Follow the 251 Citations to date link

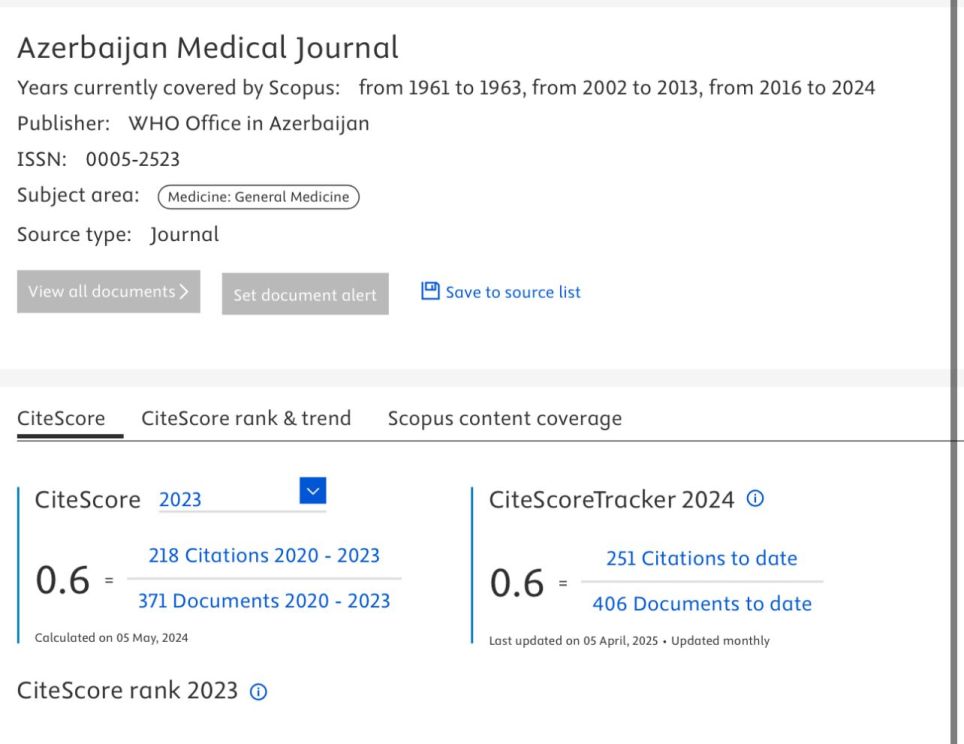click(701, 558)
